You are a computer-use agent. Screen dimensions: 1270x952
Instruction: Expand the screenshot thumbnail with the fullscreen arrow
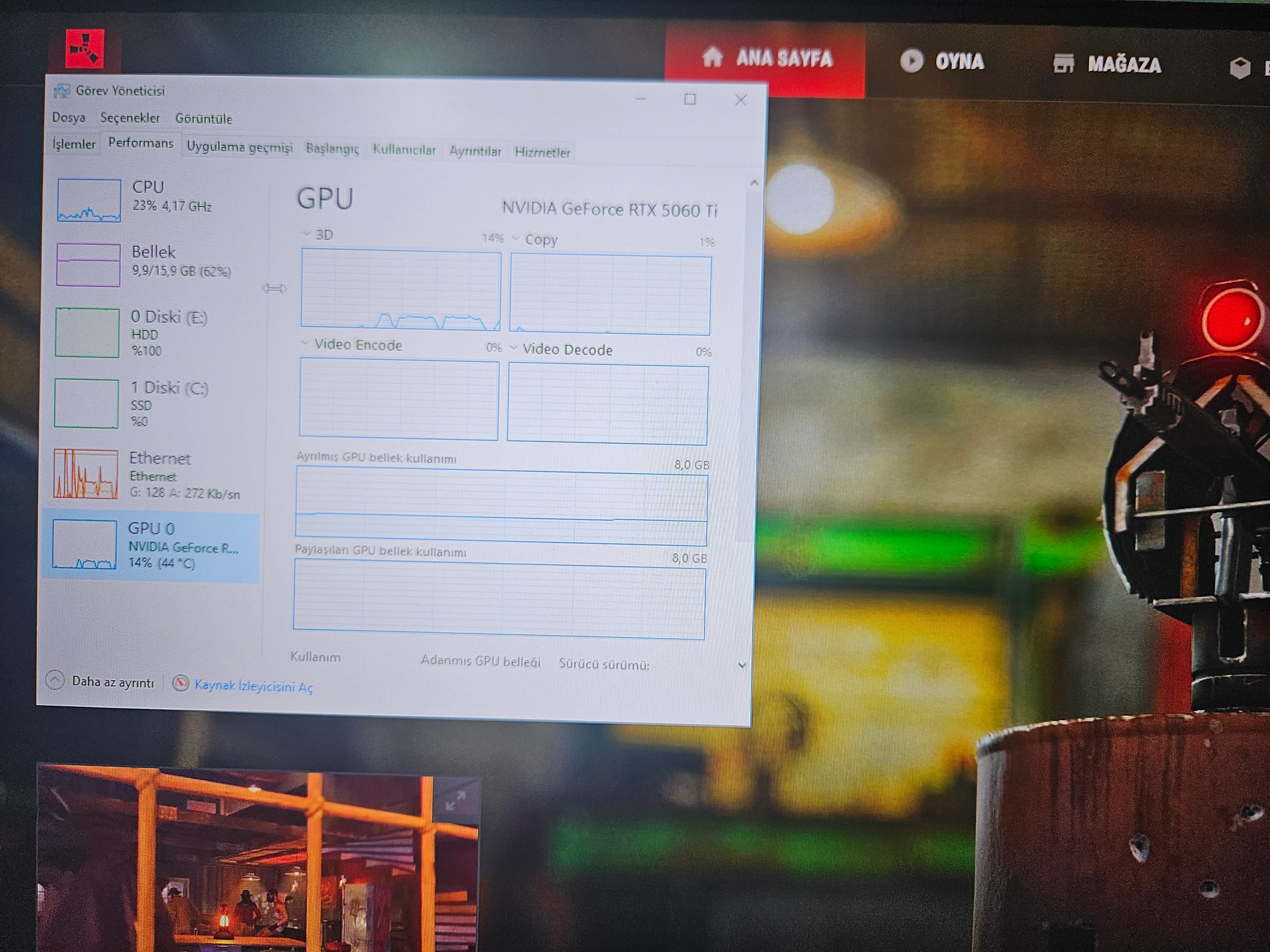pos(455,800)
